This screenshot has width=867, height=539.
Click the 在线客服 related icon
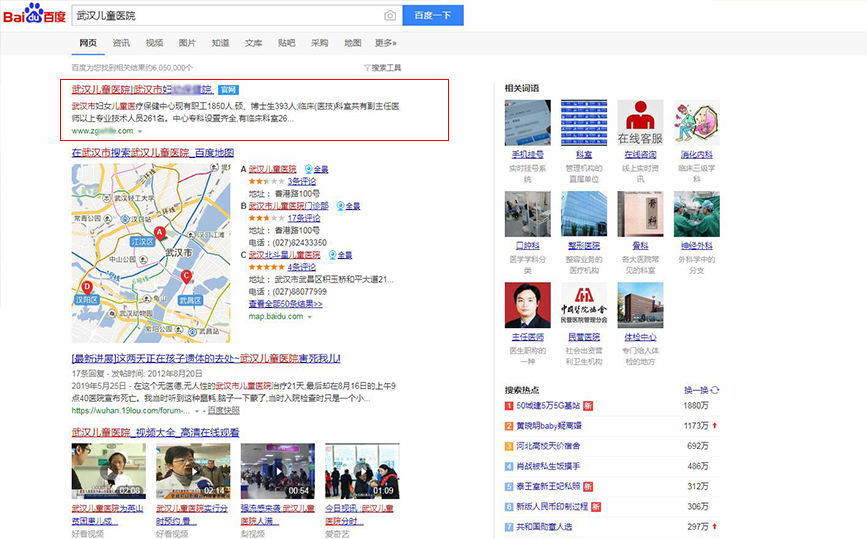coord(640,122)
